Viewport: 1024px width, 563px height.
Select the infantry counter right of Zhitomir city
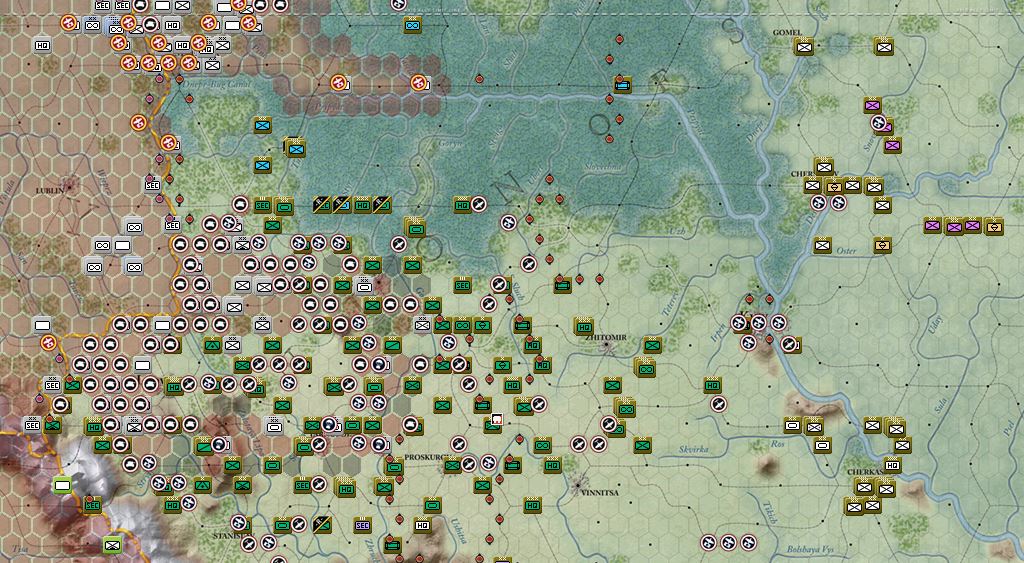pyautogui.click(x=652, y=346)
